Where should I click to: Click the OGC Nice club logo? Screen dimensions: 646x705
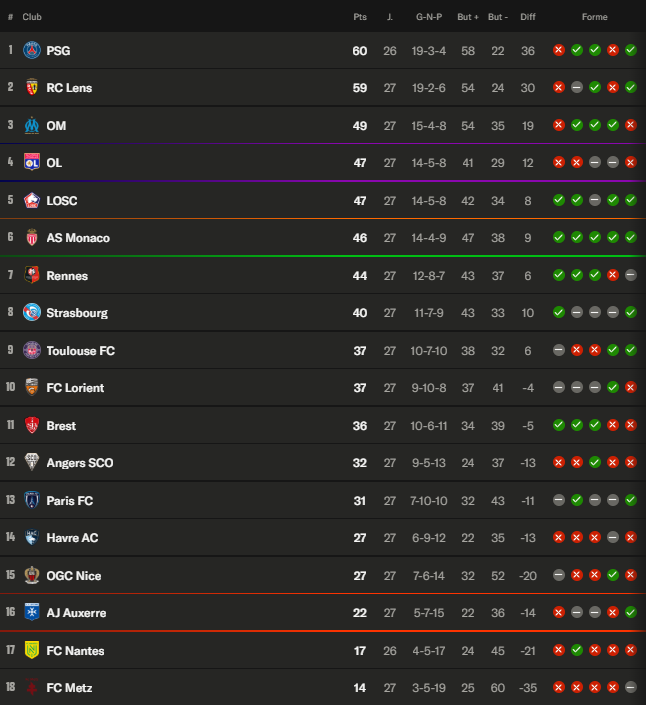(32, 575)
